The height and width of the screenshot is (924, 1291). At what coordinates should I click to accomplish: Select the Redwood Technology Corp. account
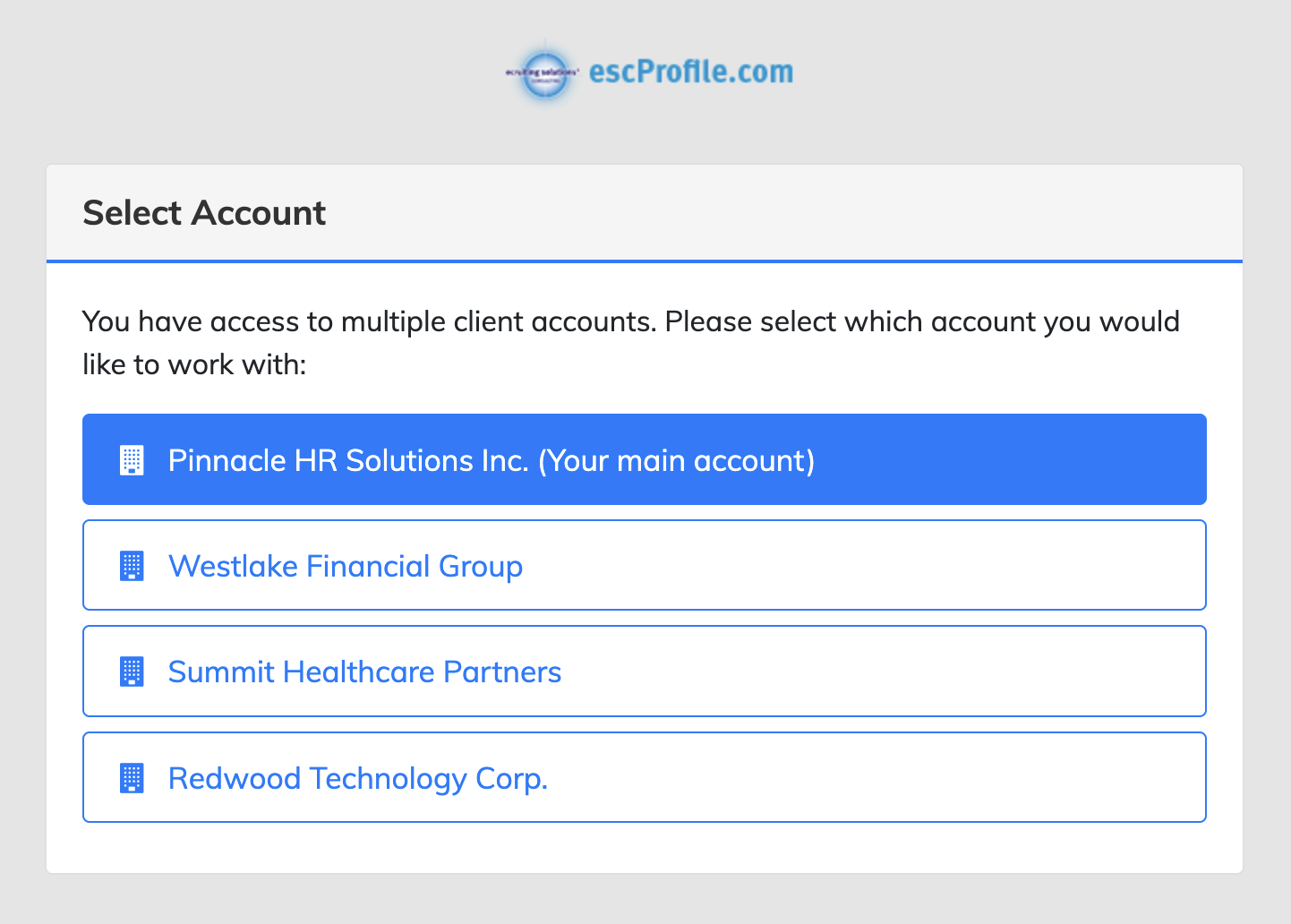pyautogui.click(x=645, y=777)
